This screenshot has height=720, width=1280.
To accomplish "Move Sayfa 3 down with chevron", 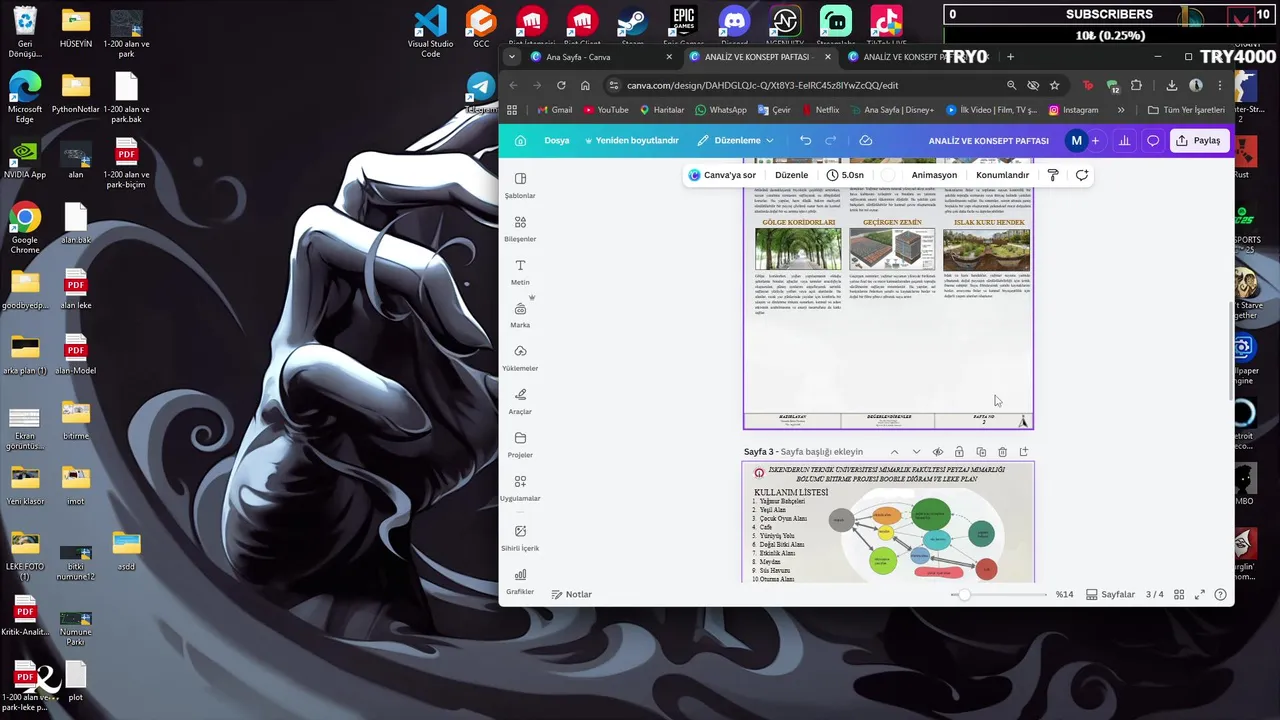I will click(x=916, y=452).
